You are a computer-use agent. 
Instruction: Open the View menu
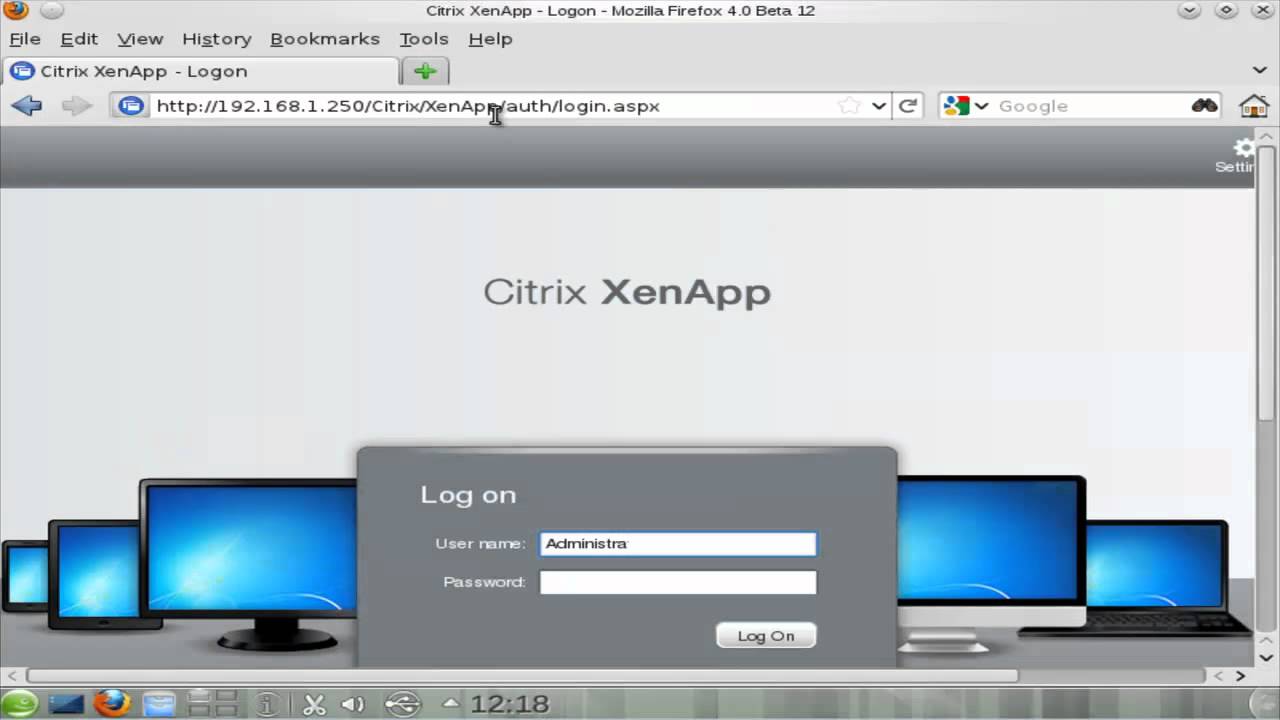point(140,39)
